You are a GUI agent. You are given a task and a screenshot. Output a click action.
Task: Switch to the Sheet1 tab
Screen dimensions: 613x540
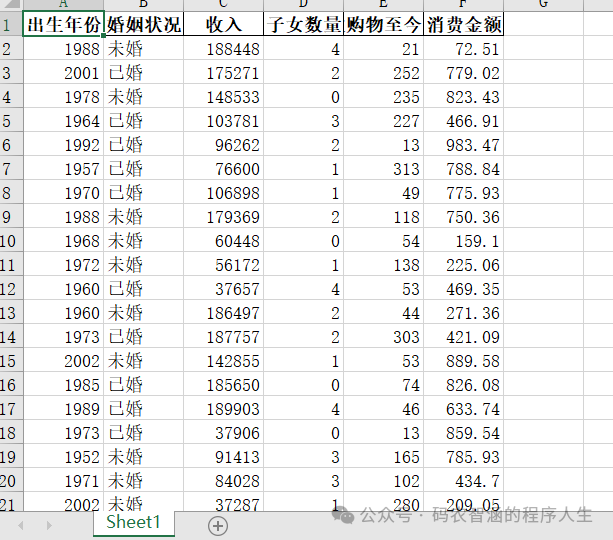[x=133, y=523]
